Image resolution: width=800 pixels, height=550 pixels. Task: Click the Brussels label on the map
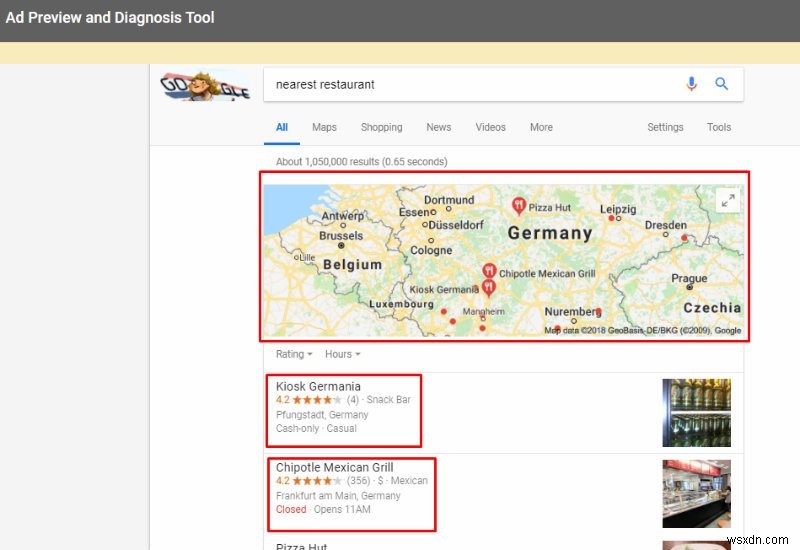click(341, 236)
